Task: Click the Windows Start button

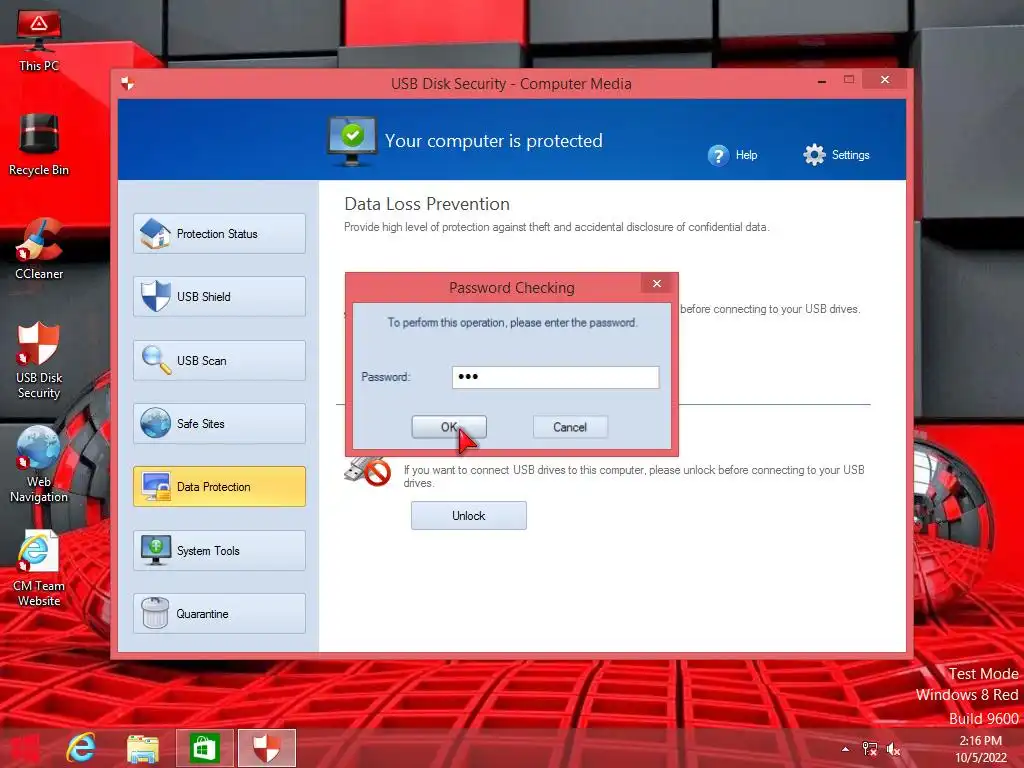Action: (25, 748)
